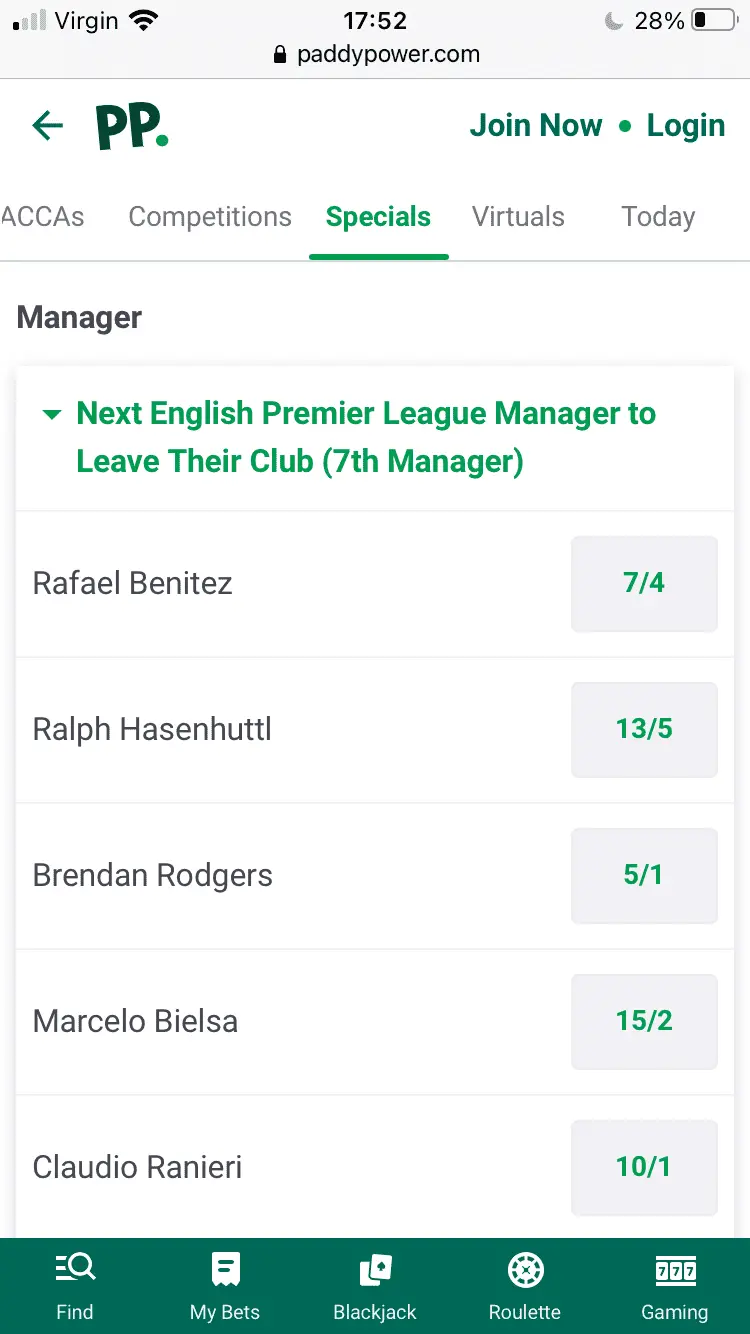Tap the padlock icon in address bar

pos(280,55)
